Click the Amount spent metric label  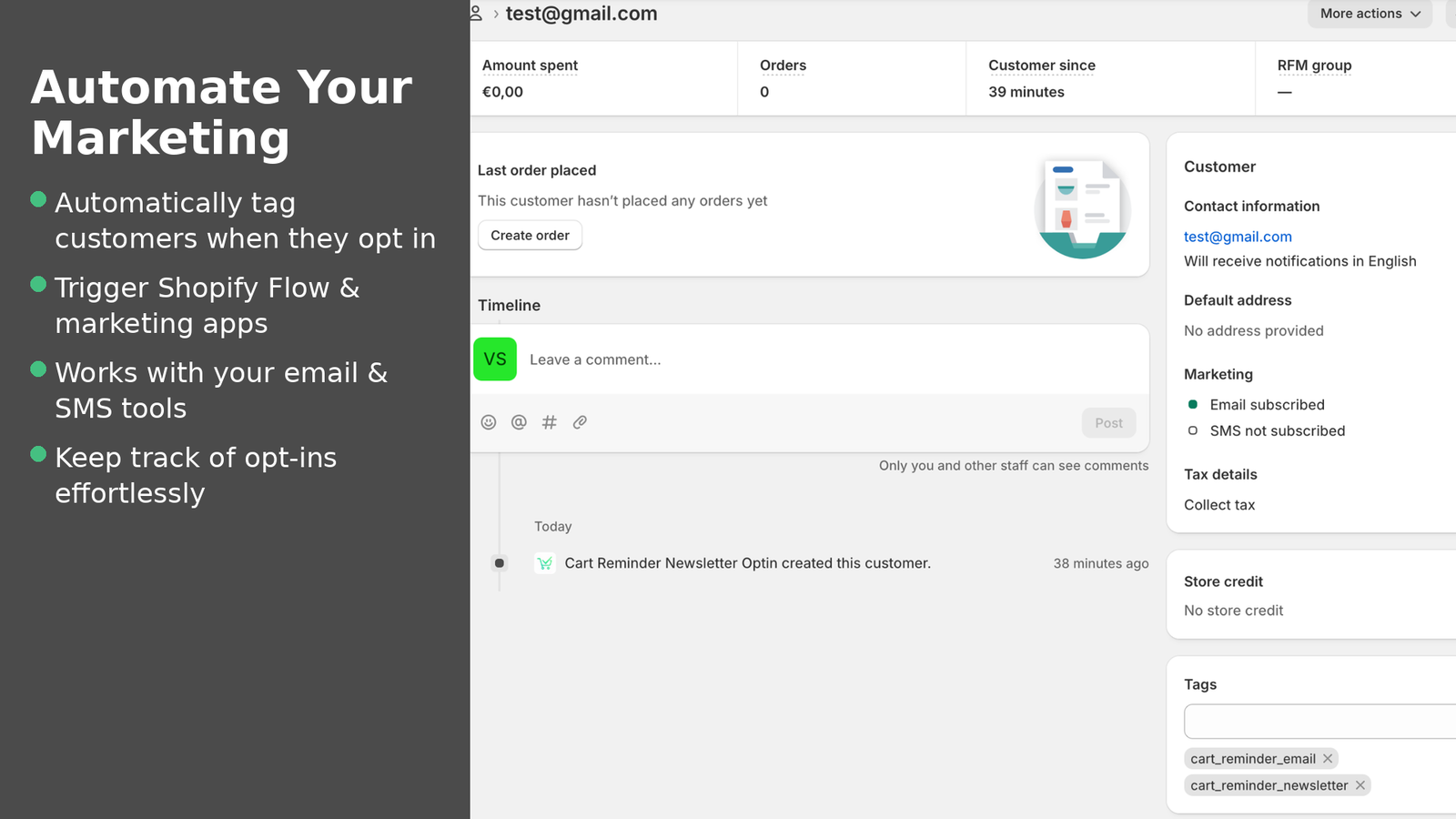pos(530,65)
